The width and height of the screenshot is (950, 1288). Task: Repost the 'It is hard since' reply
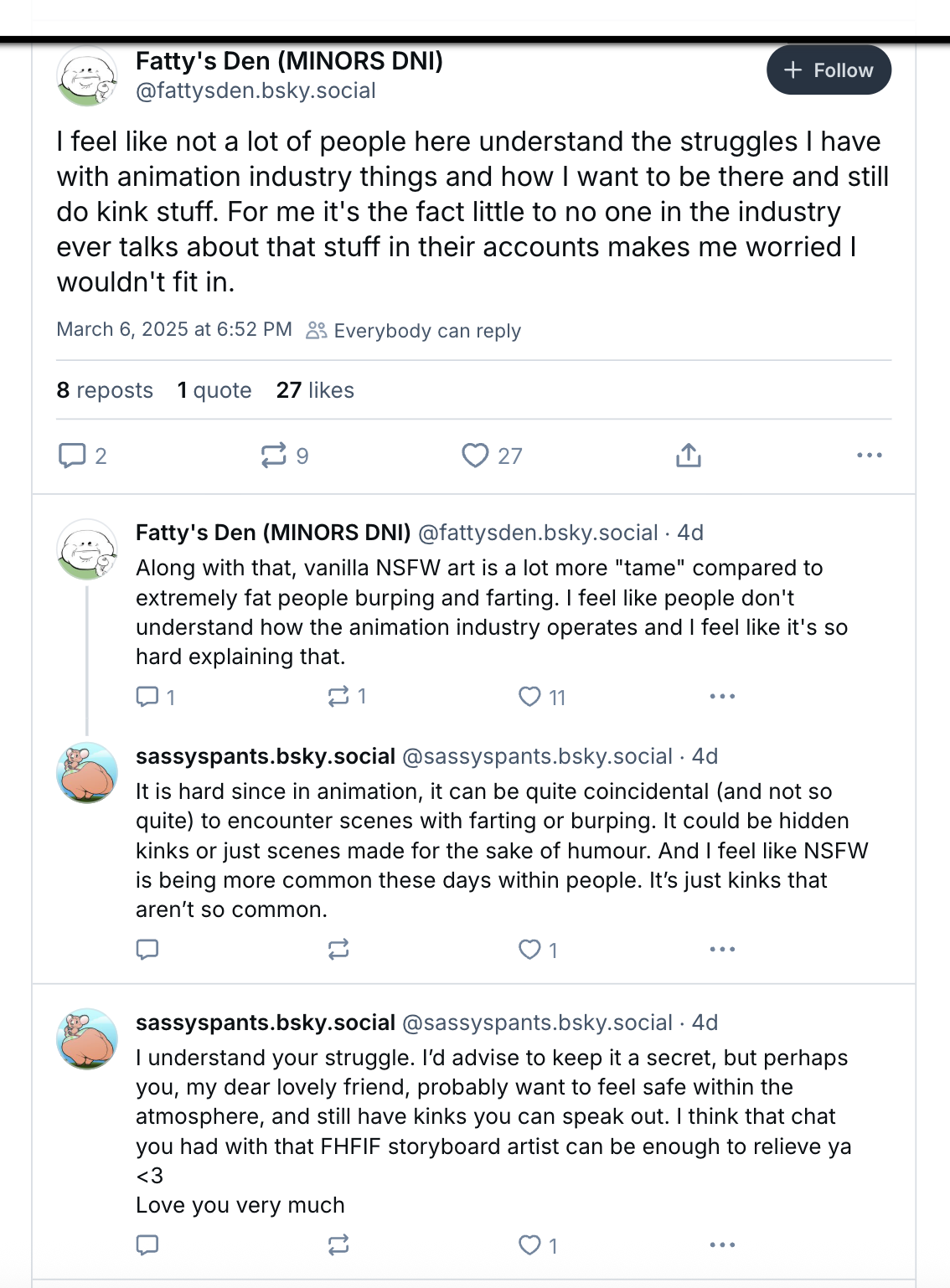338,950
